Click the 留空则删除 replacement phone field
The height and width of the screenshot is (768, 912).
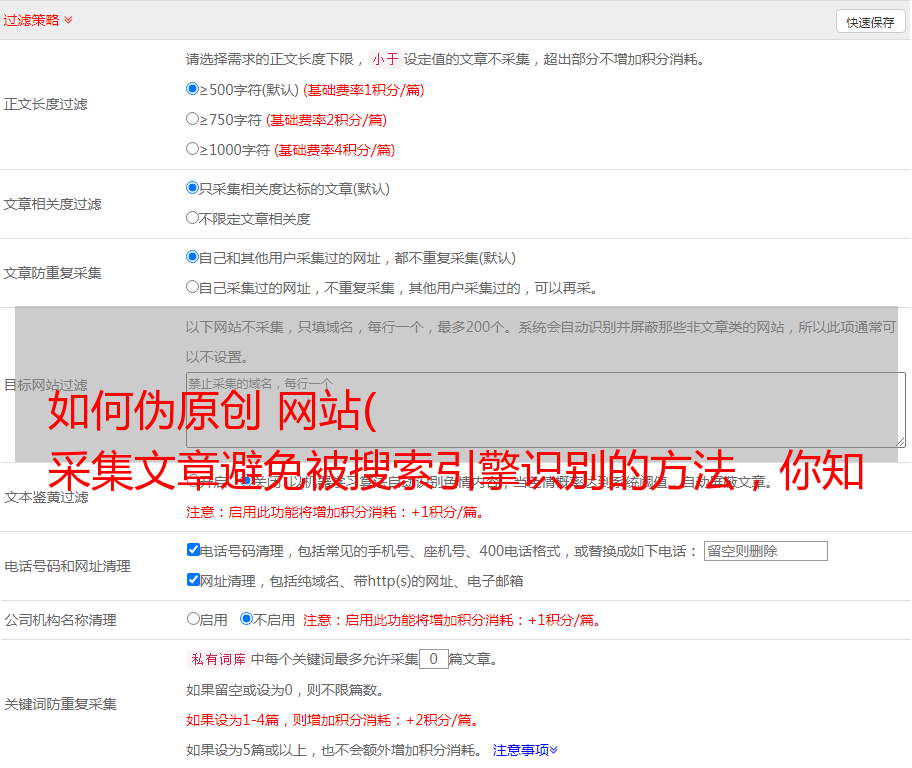pyautogui.click(x=765, y=551)
